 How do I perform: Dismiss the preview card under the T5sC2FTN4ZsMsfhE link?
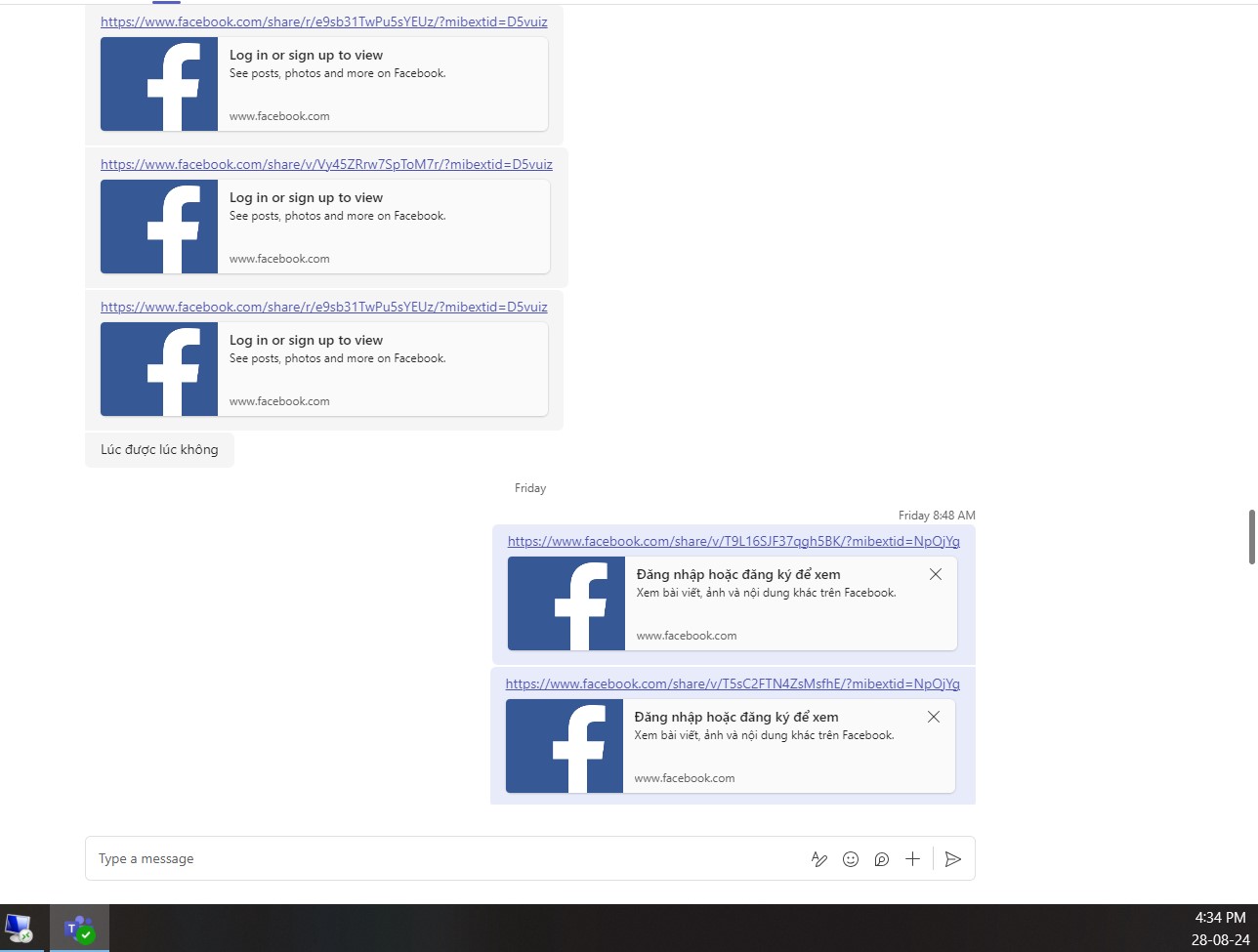tap(934, 717)
